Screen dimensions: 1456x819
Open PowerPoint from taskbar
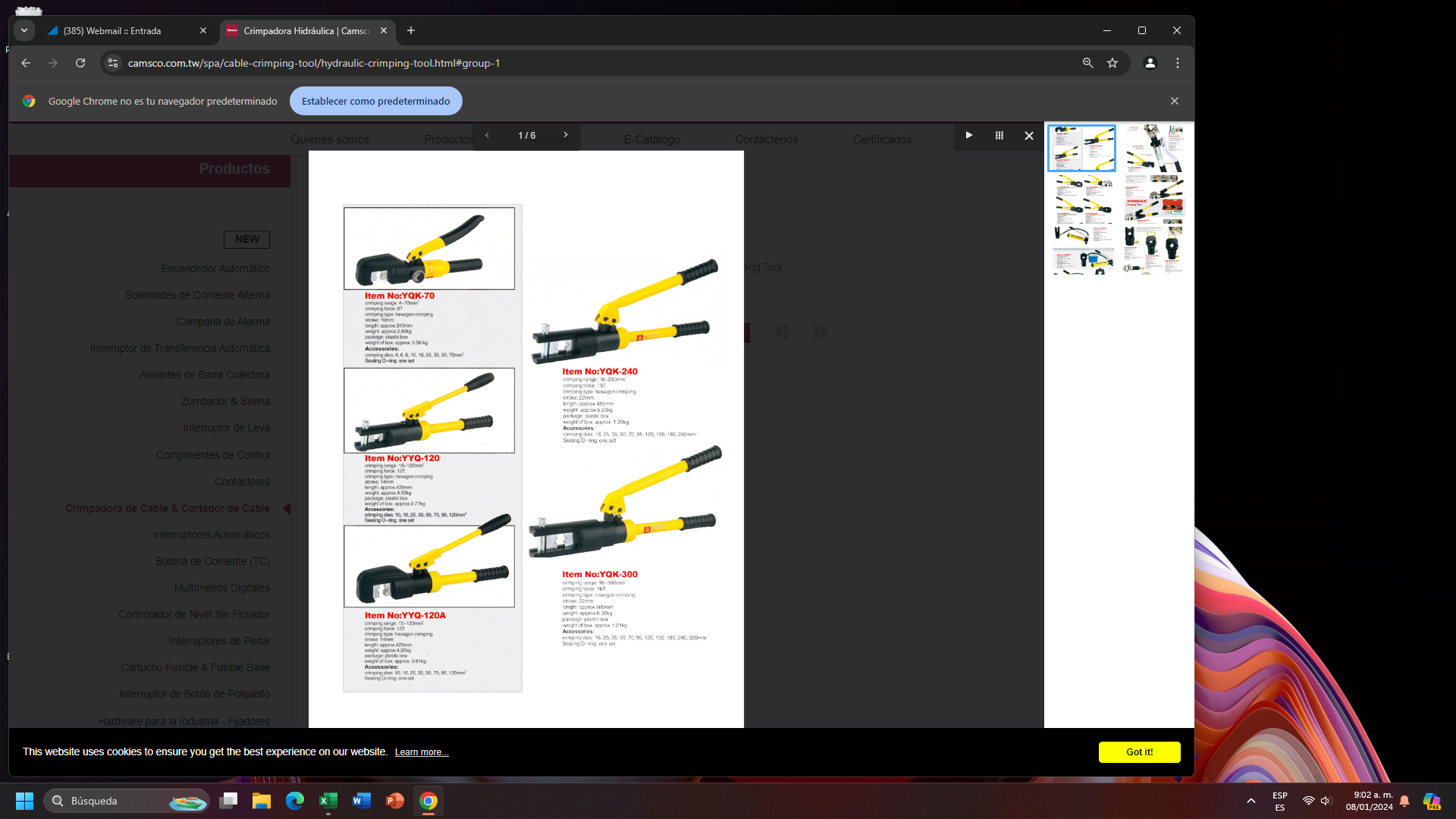click(395, 801)
